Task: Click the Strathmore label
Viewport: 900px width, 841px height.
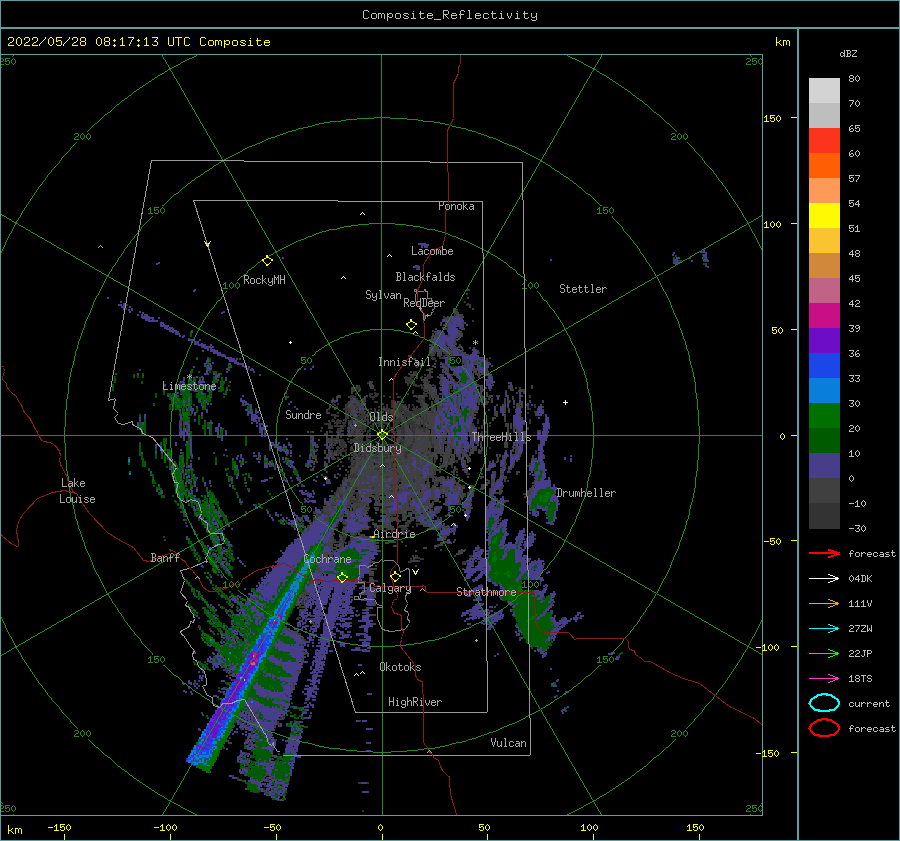Action: click(x=486, y=591)
